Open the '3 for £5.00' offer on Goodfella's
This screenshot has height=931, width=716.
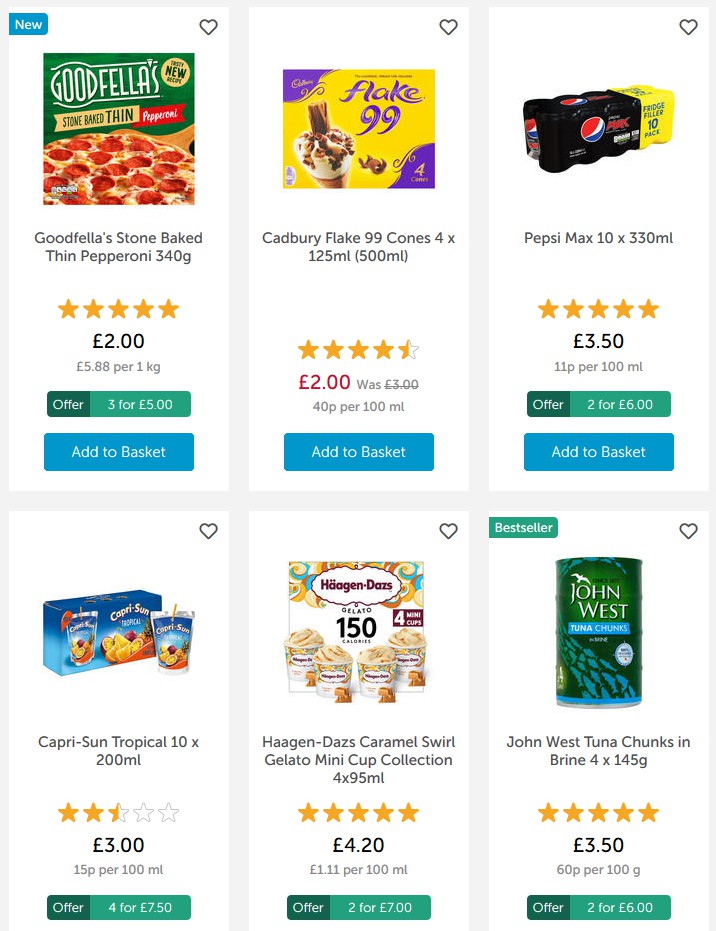point(118,404)
